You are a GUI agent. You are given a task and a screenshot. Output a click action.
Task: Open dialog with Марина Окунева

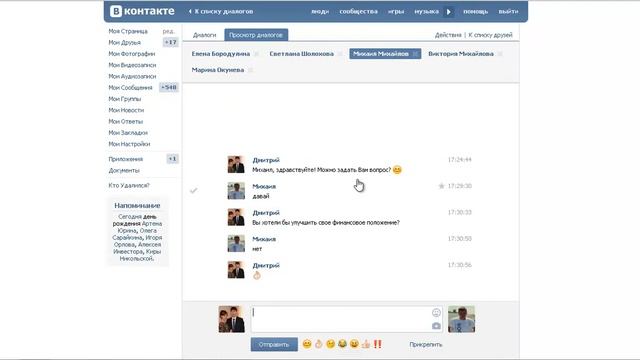[218, 70]
